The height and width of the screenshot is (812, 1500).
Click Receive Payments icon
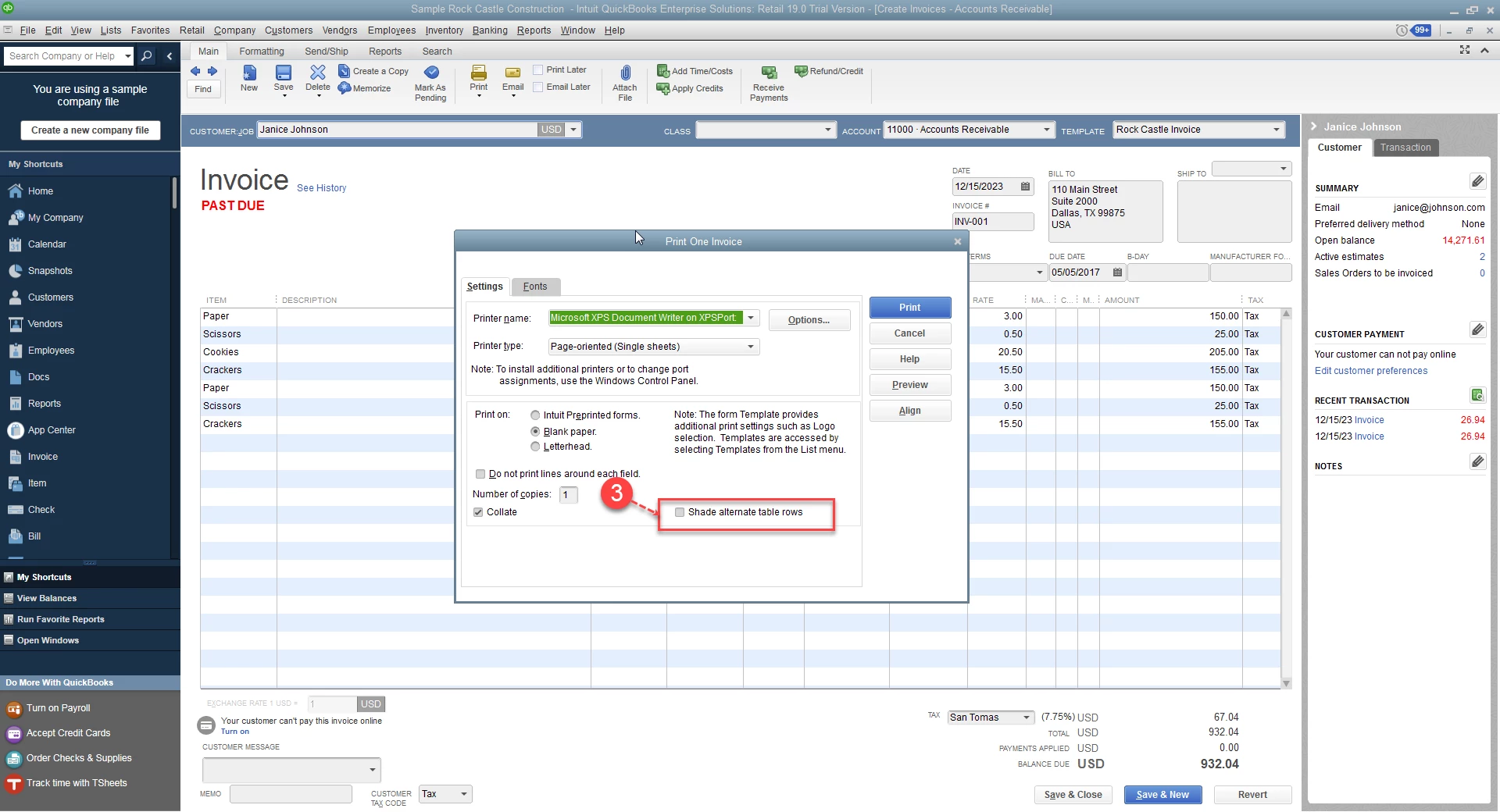pyautogui.click(x=769, y=73)
